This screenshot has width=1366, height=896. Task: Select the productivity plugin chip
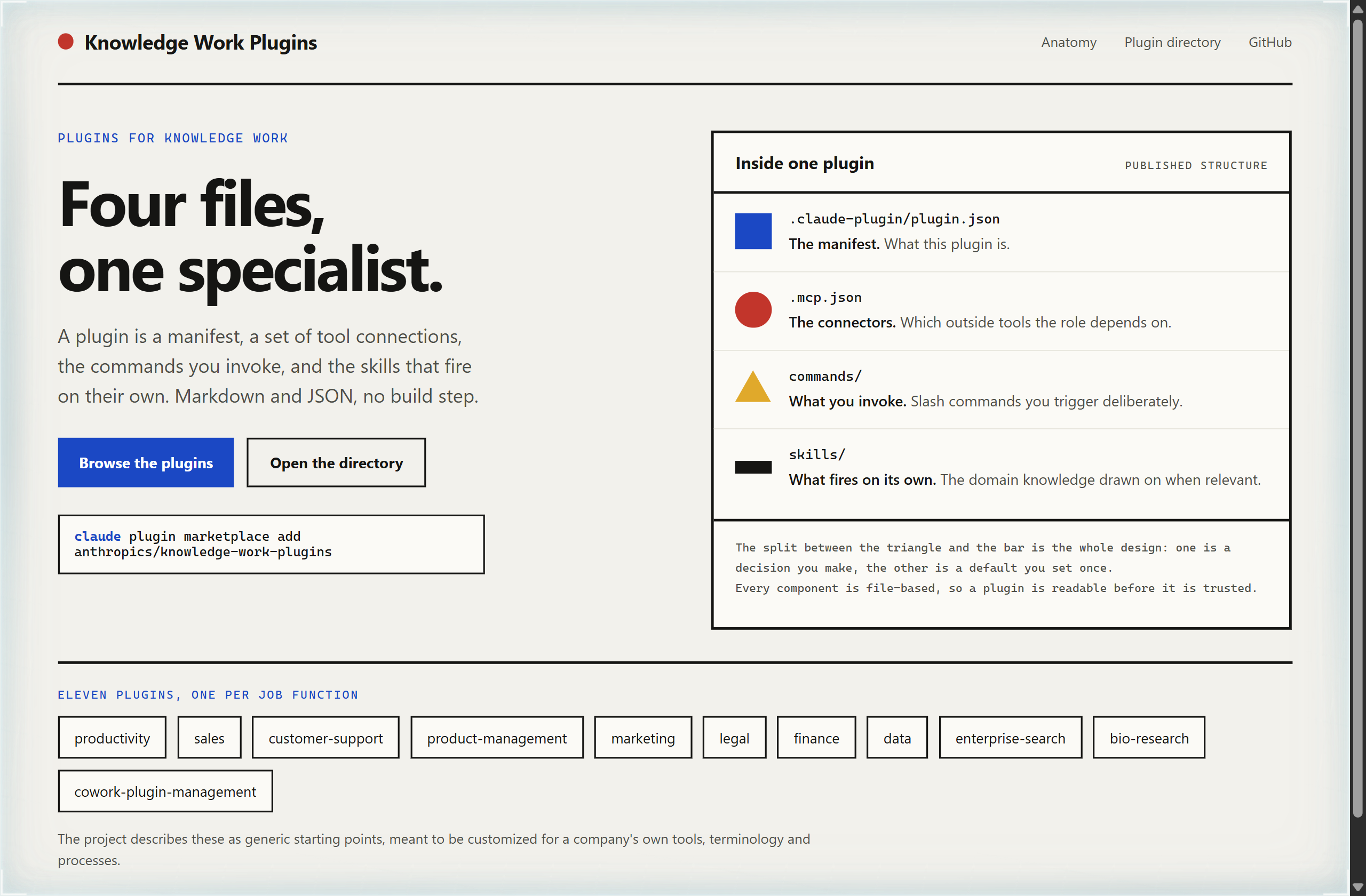coord(112,738)
